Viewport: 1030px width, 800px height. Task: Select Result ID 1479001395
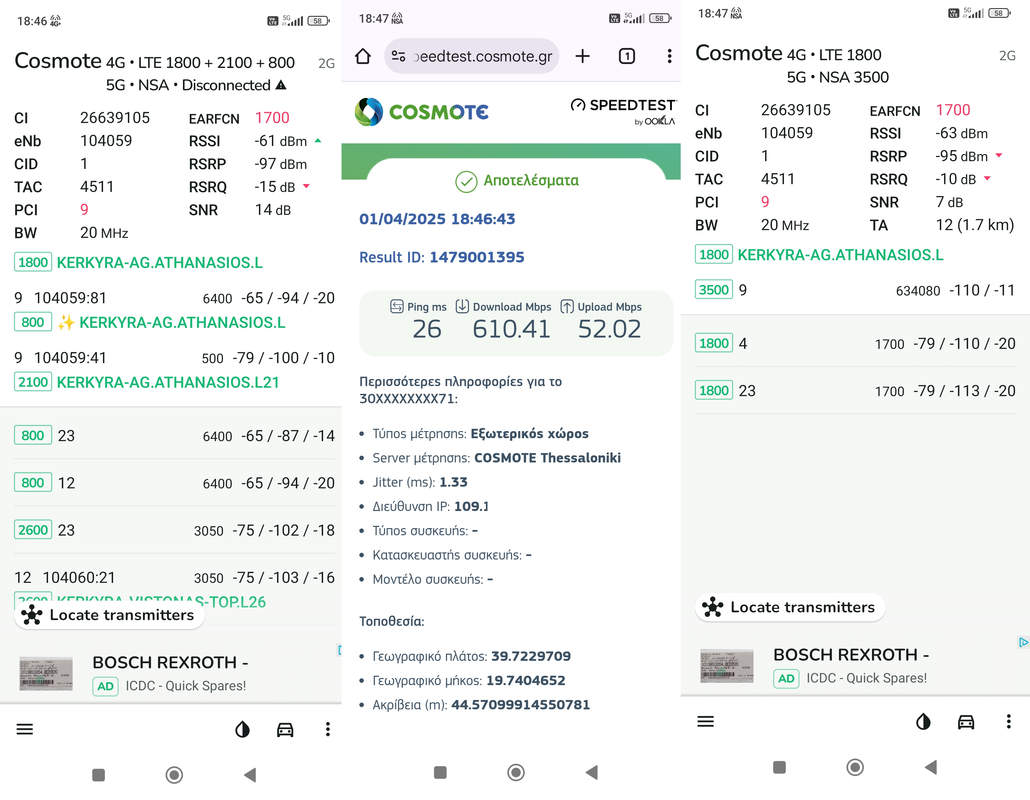coord(441,257)
